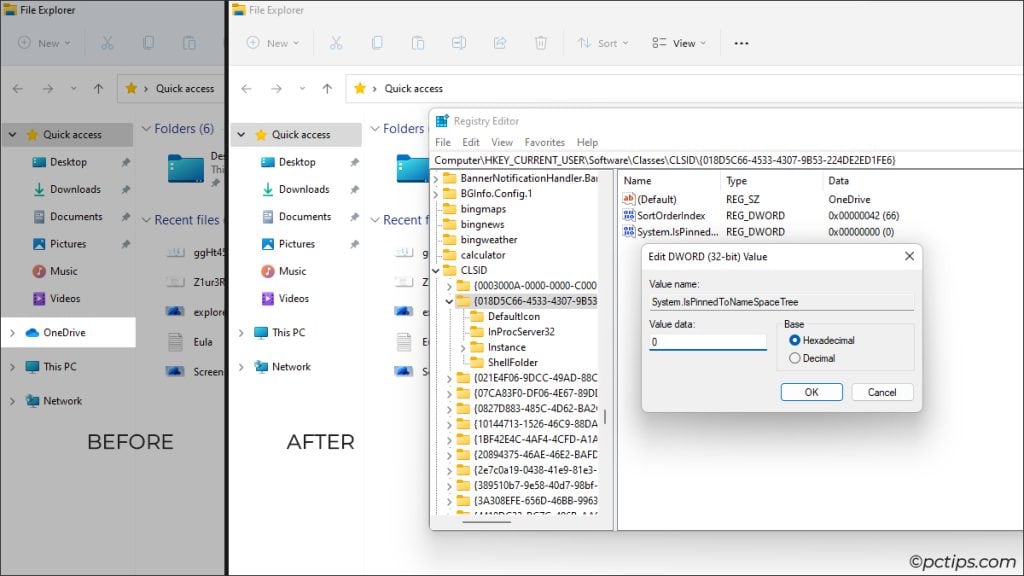Open the View dropdown
This screenshot has width=1024, height=576.
coord(679,43)
